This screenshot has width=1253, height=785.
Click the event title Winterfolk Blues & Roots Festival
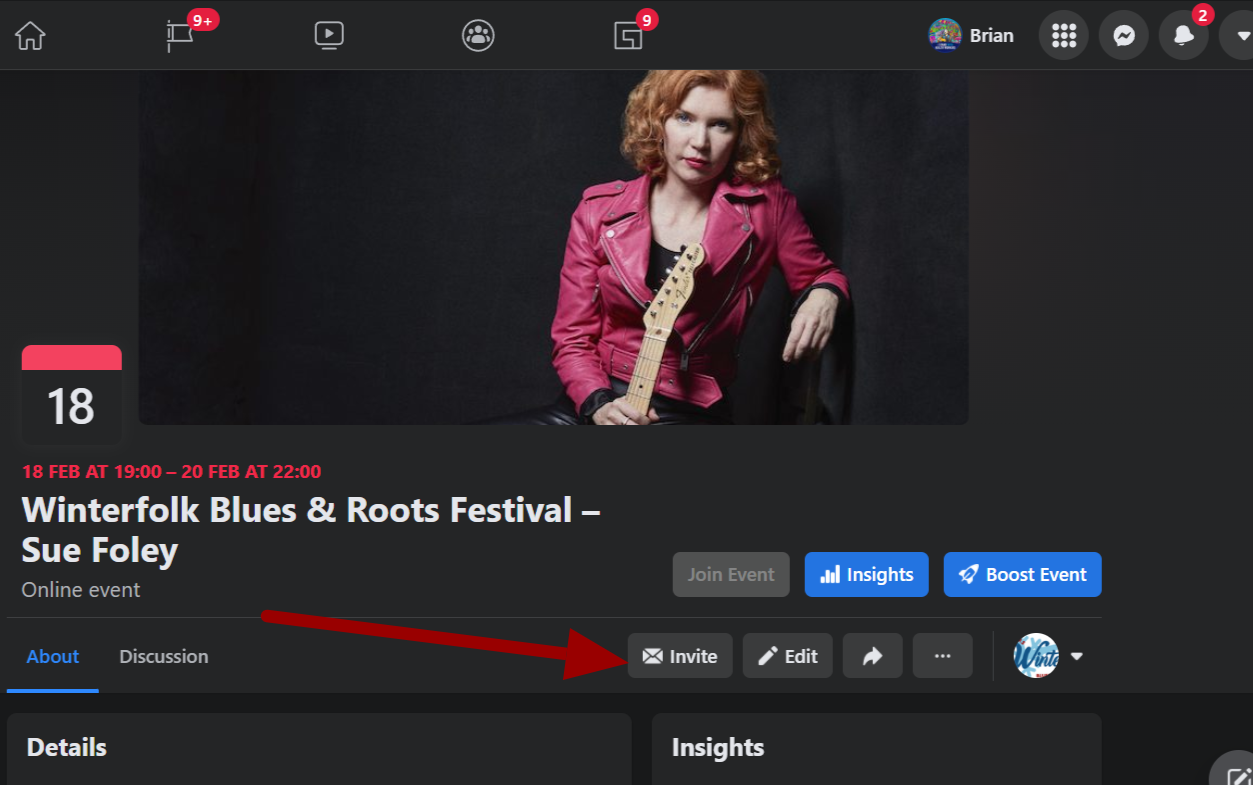(x=311, y=530)
